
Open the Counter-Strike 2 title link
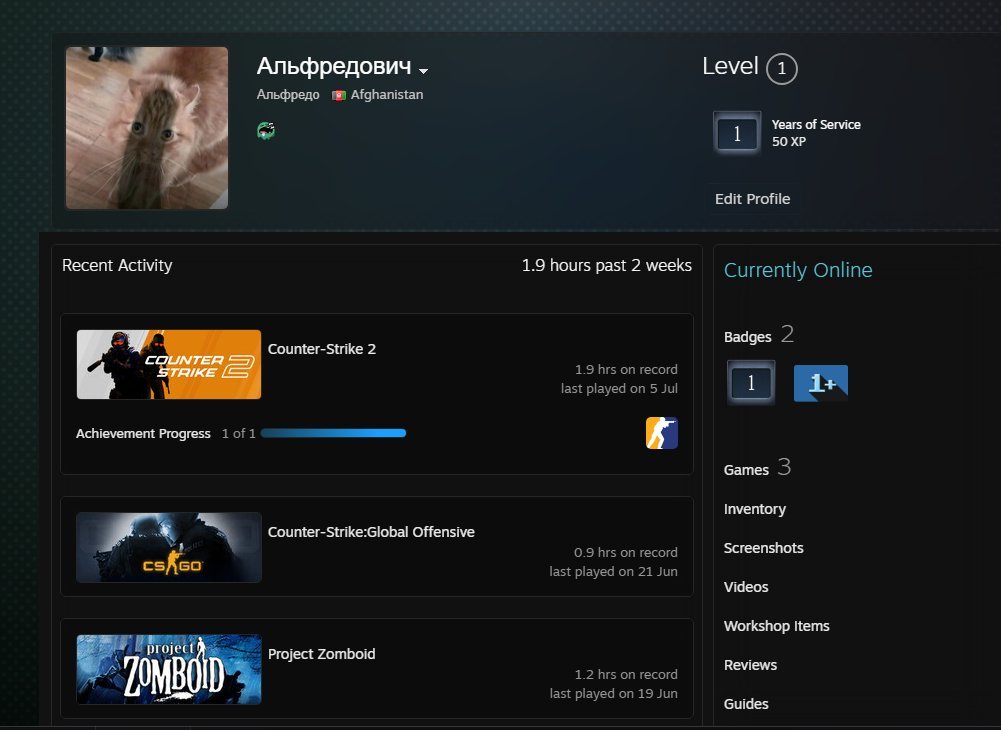(x=322, y=349)
